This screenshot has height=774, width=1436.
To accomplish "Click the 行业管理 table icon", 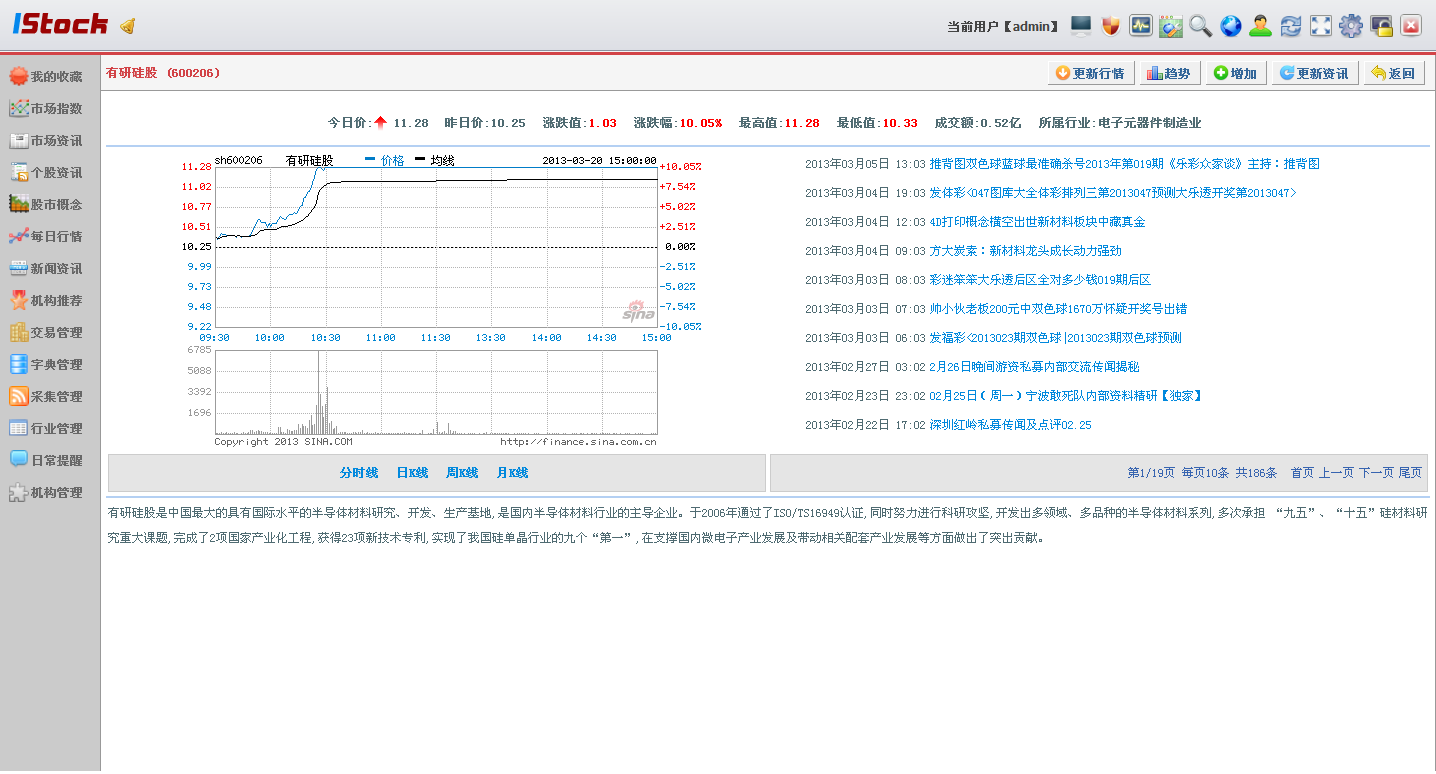I will point(18,428).
